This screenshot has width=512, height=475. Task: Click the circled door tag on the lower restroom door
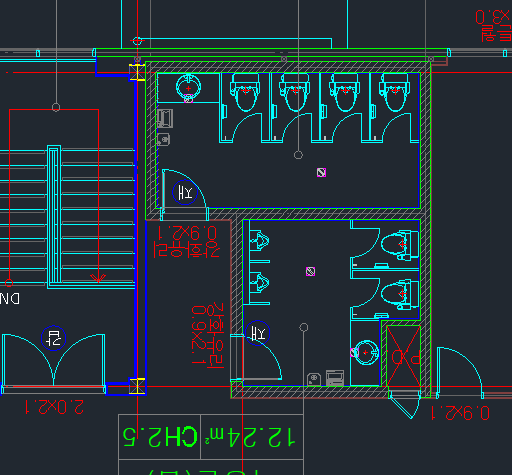[x=257, y=333]
